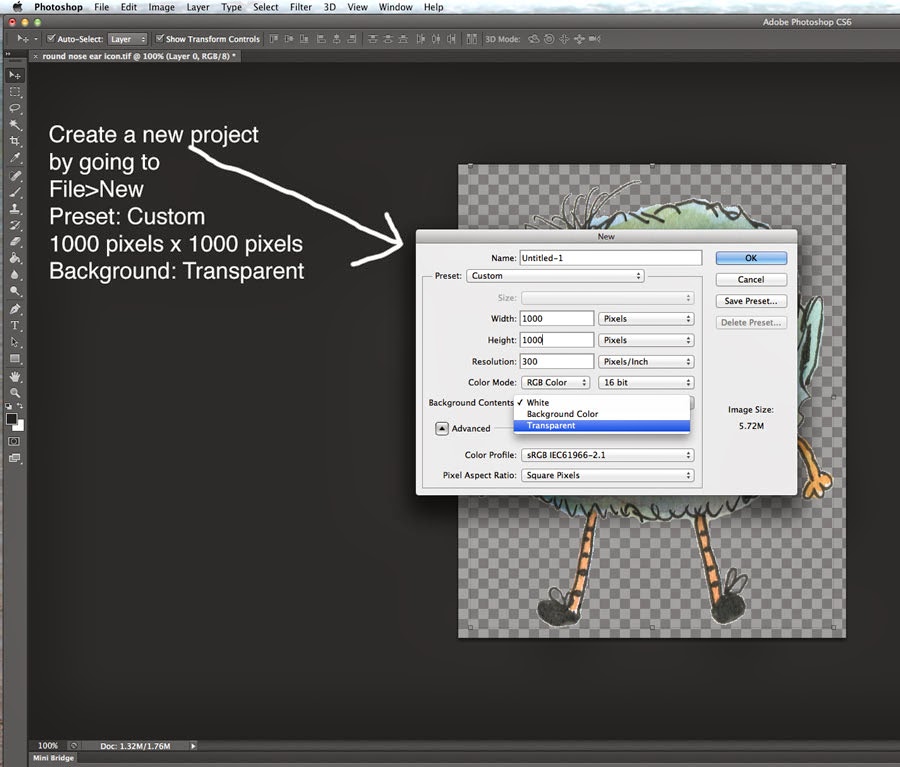
Task: Select the Clone Stamp tool
Action: coord(15,208)
